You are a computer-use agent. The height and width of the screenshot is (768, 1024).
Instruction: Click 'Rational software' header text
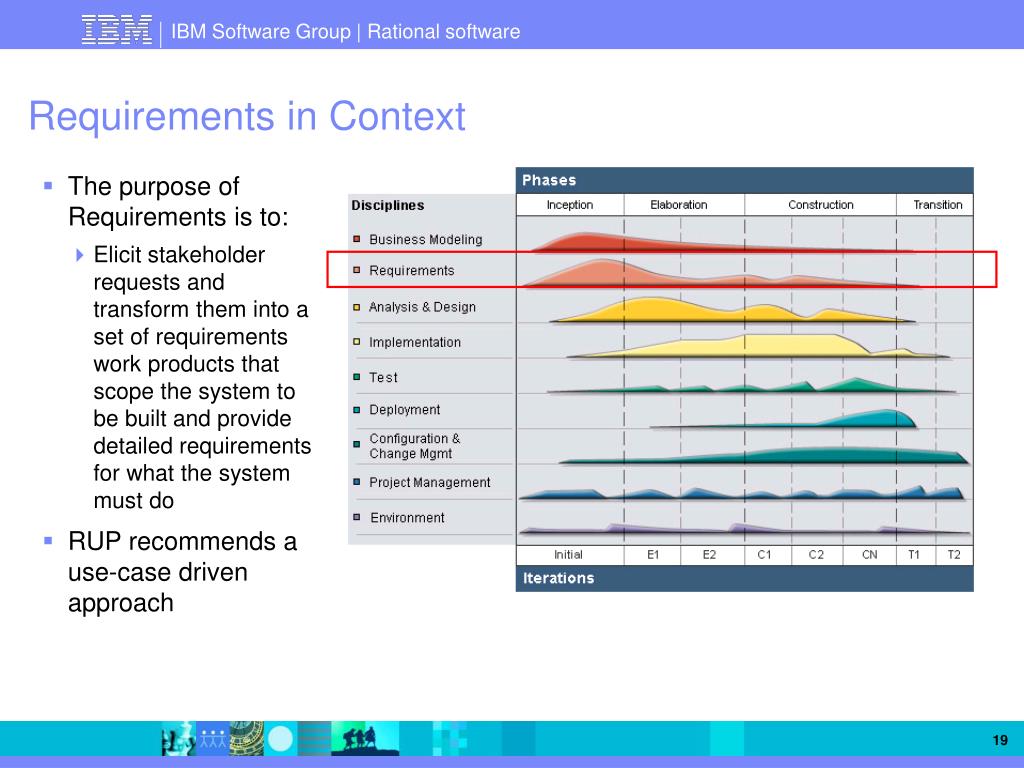pos(444,31)
